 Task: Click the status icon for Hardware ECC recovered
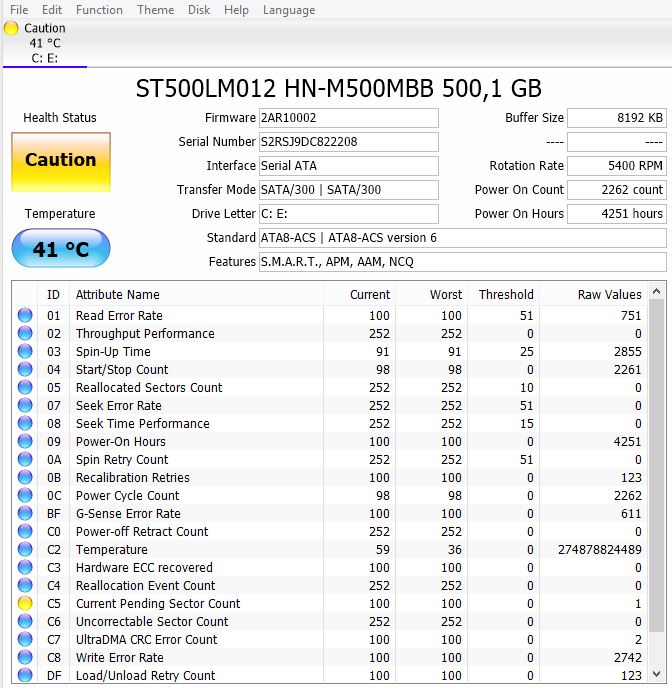pos(25,567)
